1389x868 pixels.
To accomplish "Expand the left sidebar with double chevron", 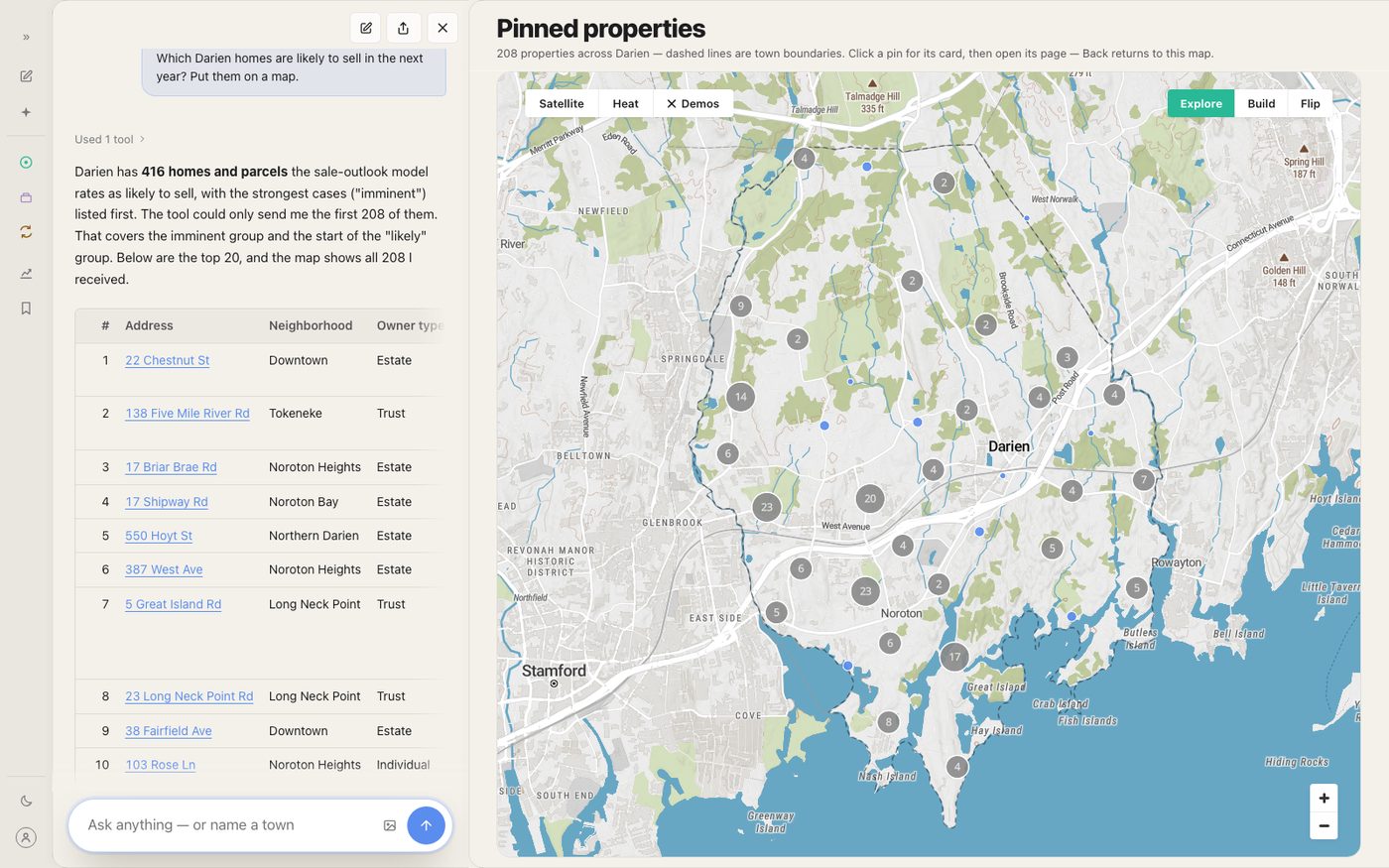I will pos(26,37).
